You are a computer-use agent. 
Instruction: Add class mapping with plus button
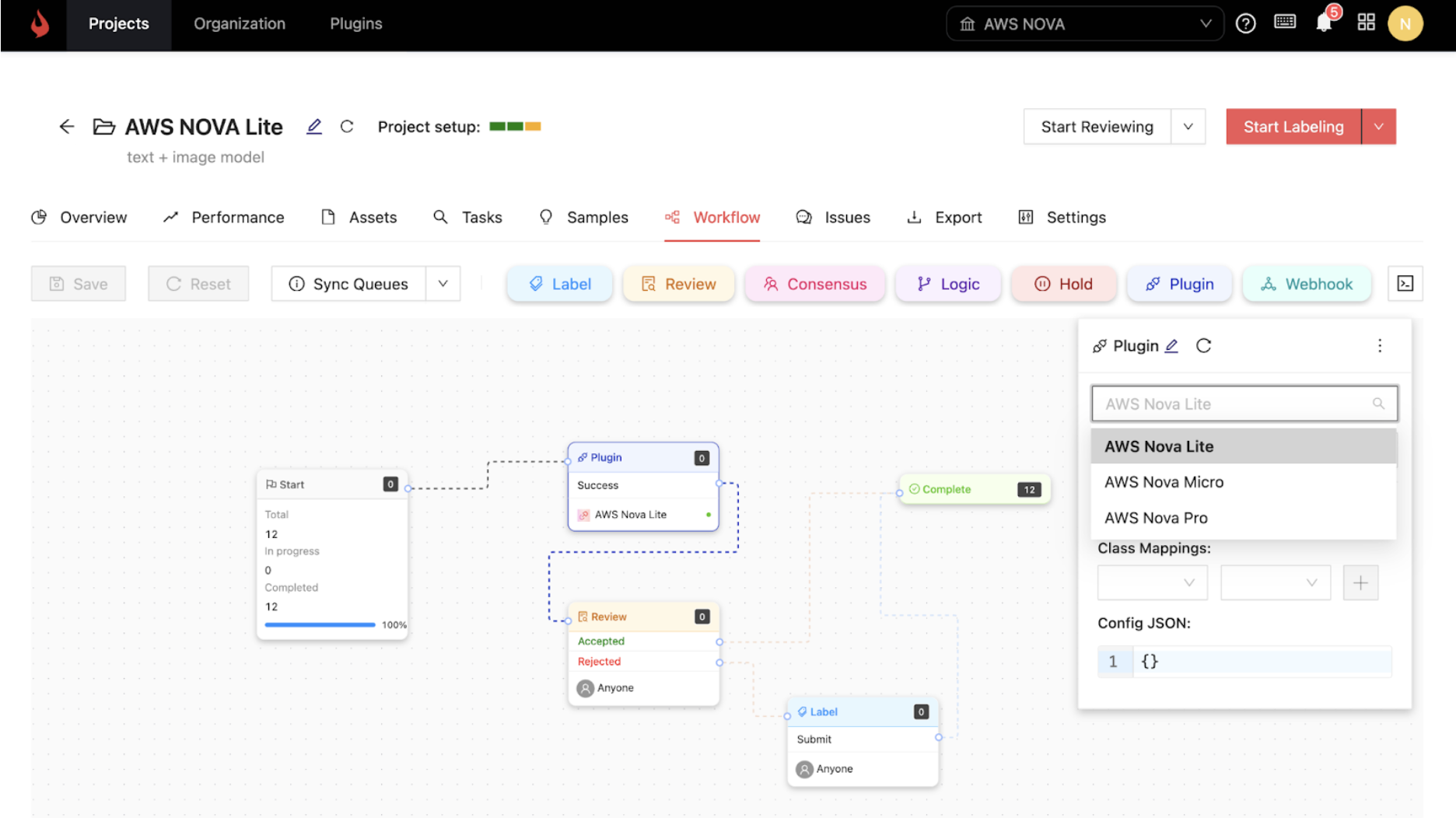coord(1360,582)
